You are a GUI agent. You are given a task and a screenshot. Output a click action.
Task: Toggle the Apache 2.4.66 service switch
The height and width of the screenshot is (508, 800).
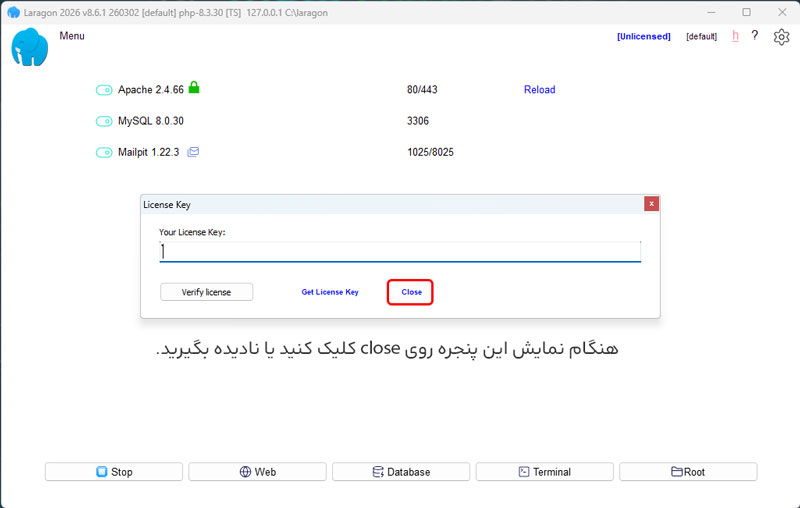coord(104,90)
